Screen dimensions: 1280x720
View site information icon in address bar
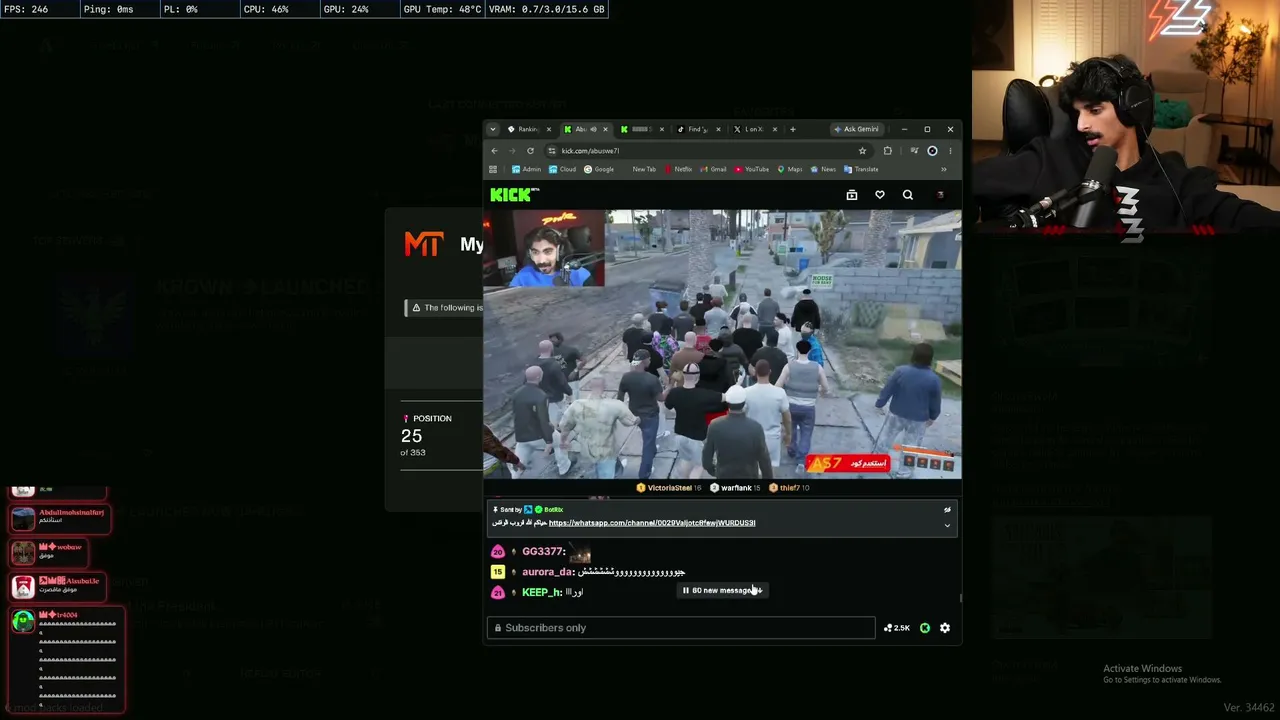[551, 151]
